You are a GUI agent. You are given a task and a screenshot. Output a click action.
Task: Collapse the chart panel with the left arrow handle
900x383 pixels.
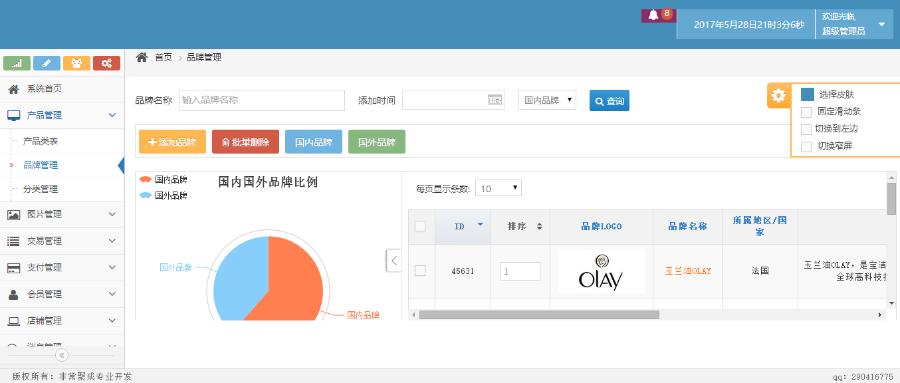pyautogui.click(x=393, y=260)
